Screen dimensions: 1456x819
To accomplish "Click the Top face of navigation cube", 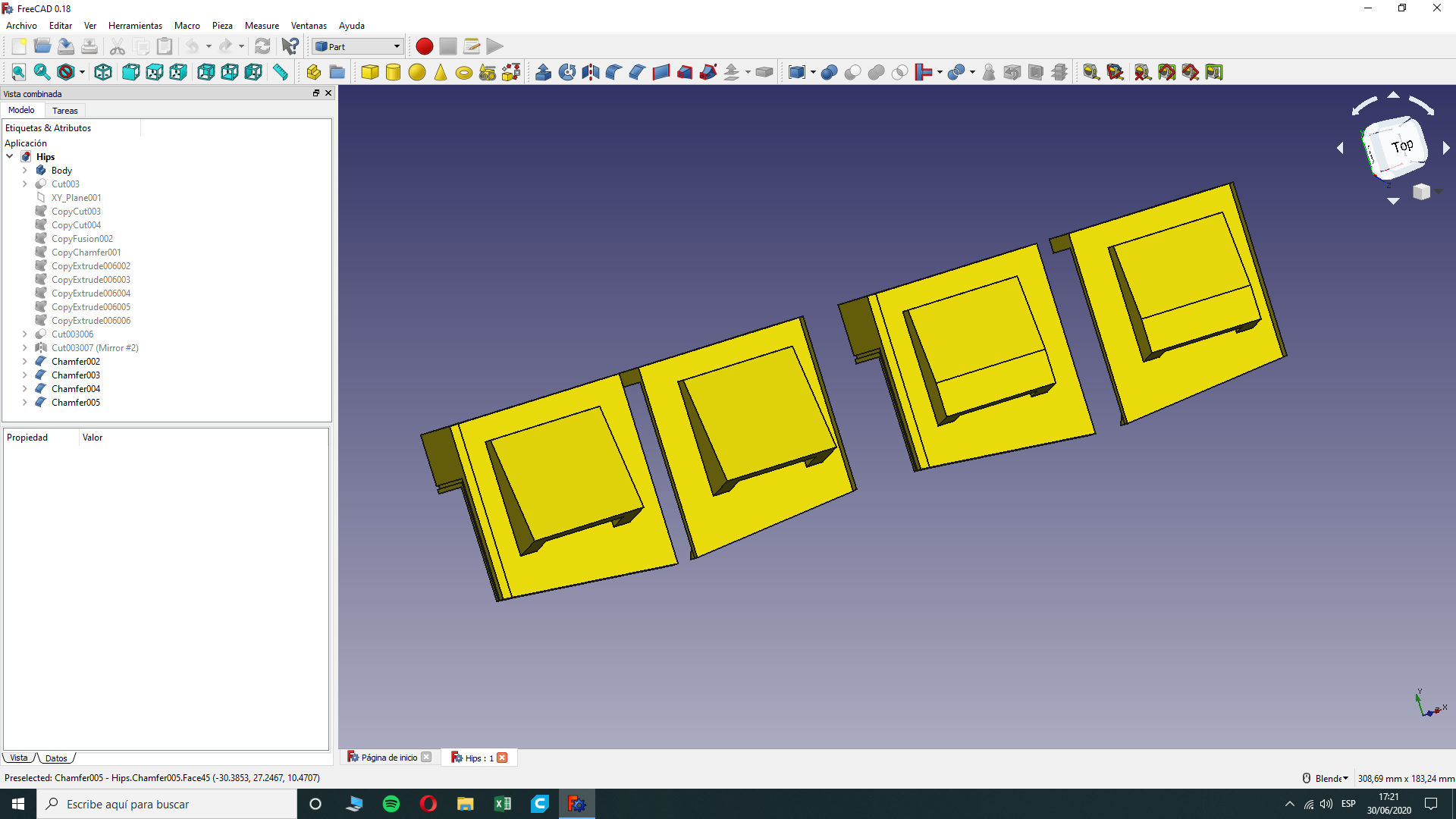I will click(1401, 146).
